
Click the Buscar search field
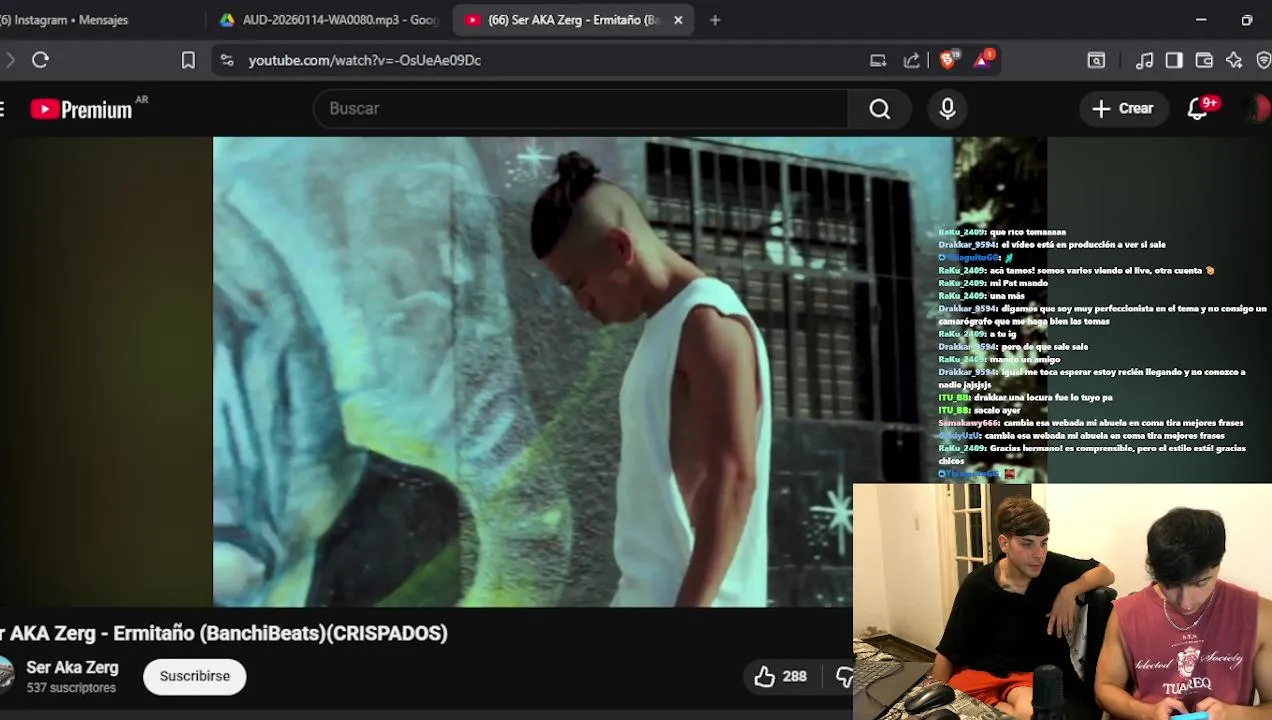(580, 108)
